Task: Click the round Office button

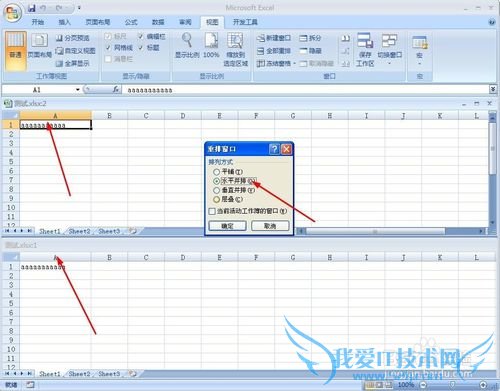Action: click(x=12, y=13)
